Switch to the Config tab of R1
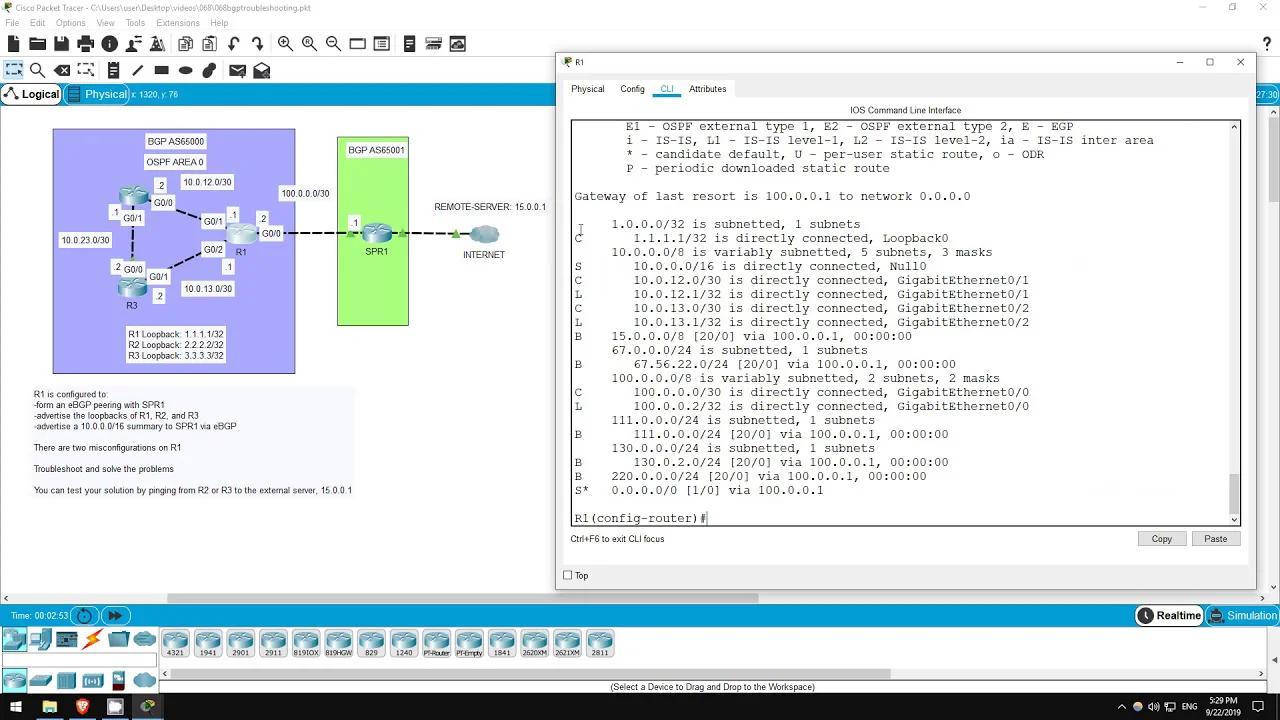The width and height of the screenshot is (1280, 720). click(632, 89)
